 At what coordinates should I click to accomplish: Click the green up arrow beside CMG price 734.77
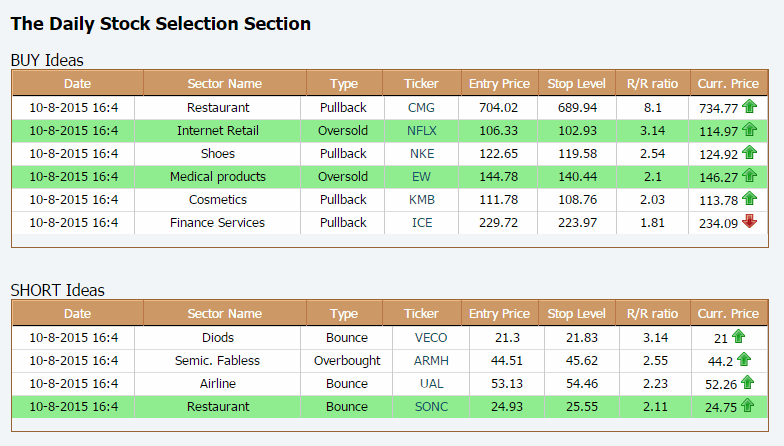coord(749,106)
